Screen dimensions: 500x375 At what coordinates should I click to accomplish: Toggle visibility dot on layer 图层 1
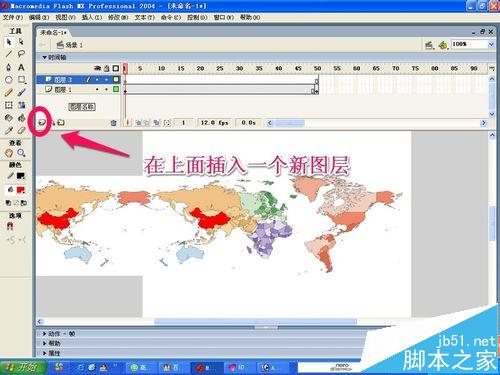click(97, 89)
